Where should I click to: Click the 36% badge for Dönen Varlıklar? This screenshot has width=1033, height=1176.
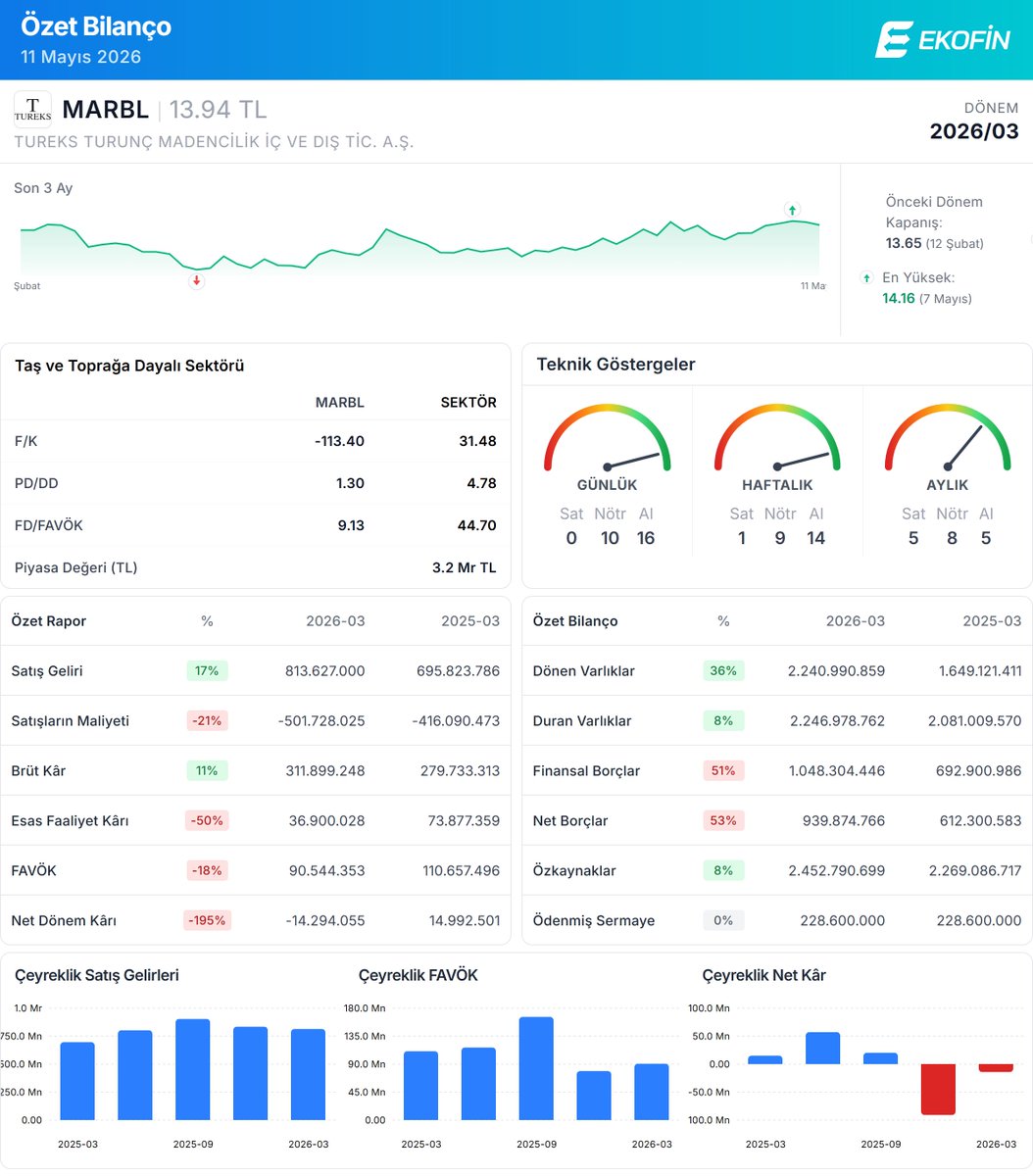(723, 671)
